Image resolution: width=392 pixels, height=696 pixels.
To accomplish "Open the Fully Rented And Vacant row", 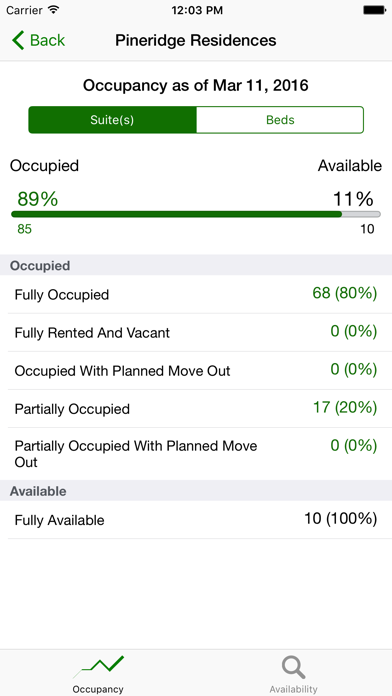I will pyautogui.click(x=196, y=332).
